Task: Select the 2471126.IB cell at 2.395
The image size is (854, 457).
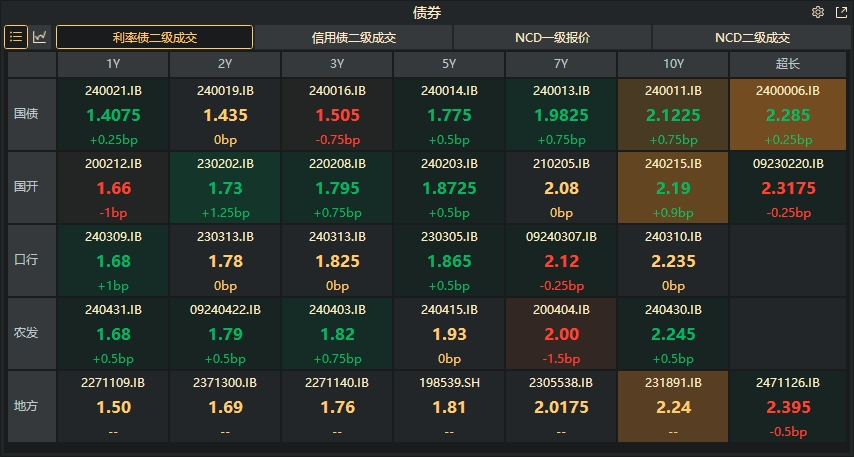Action: pyautogui.click(x=788, y=405)
